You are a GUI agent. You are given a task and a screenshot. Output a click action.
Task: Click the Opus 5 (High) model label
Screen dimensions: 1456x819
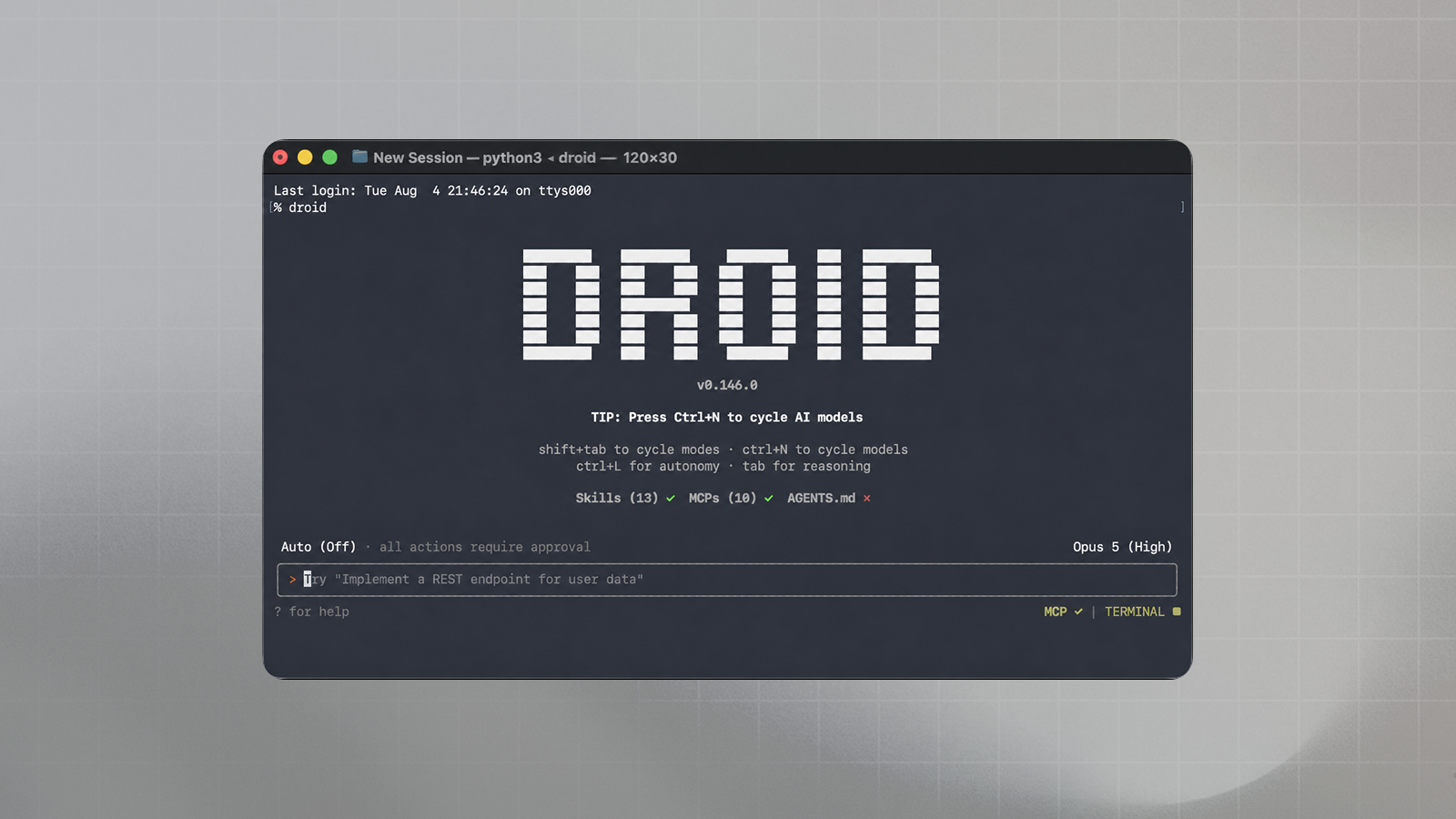[x=1122, y=547]
